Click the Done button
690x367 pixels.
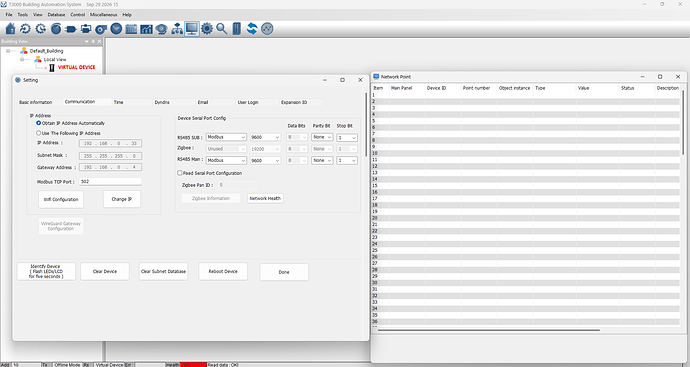coord(284,272)
